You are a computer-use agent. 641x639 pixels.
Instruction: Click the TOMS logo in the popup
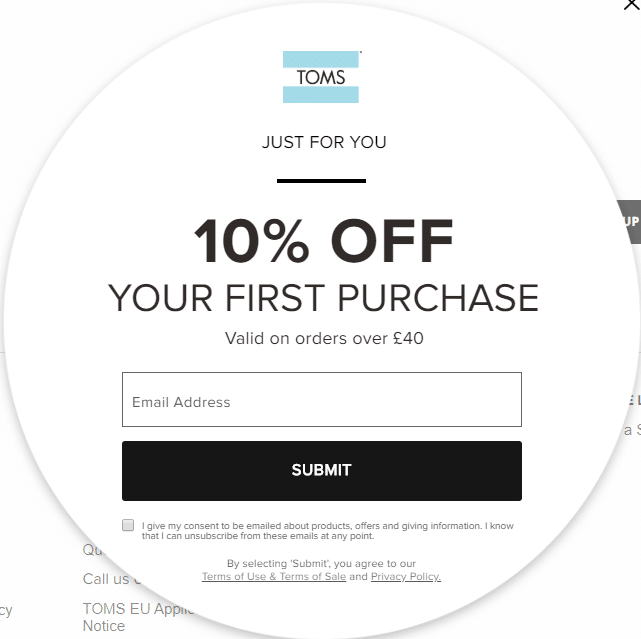tap(321, 77)
